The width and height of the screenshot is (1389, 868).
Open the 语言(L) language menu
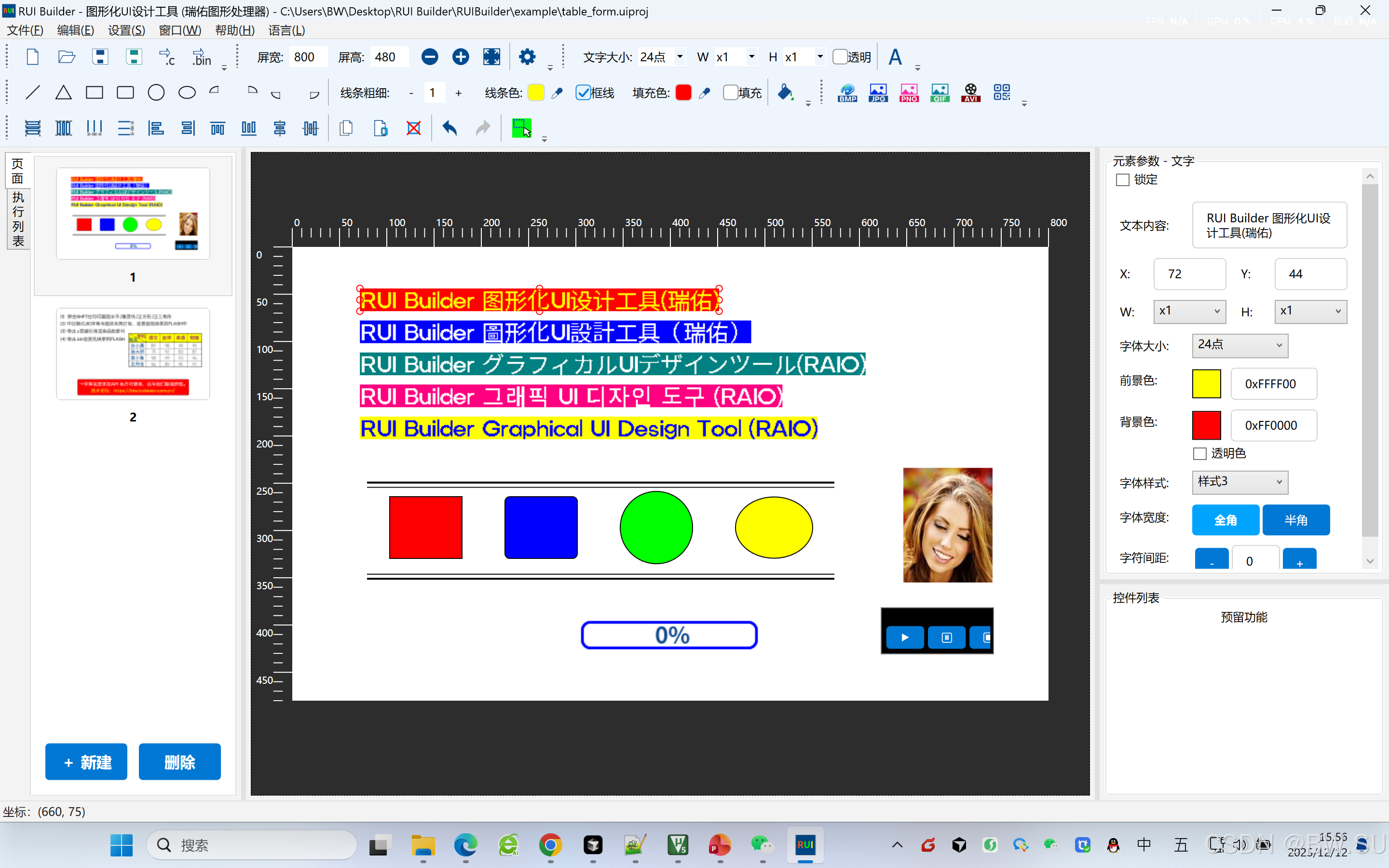click(x=286, y=30)
